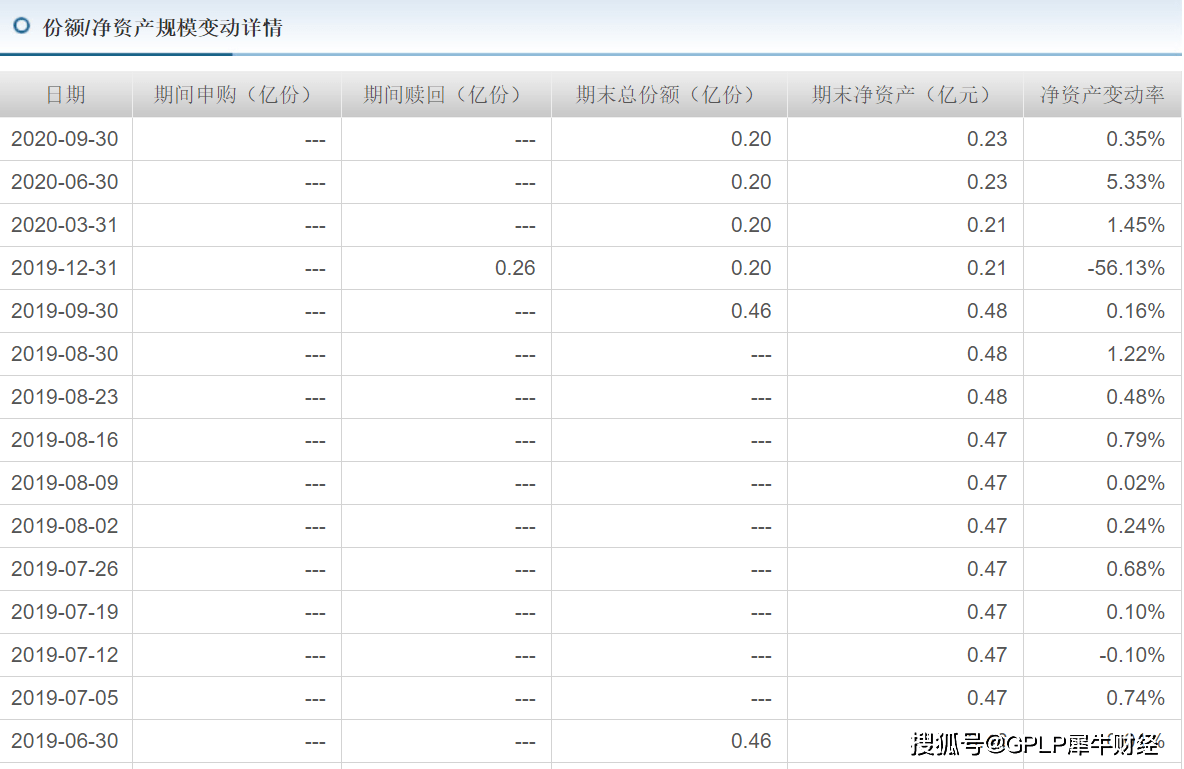Select the 1.45% change rate
1184x769 pixels.
(x=1136, y=225)
